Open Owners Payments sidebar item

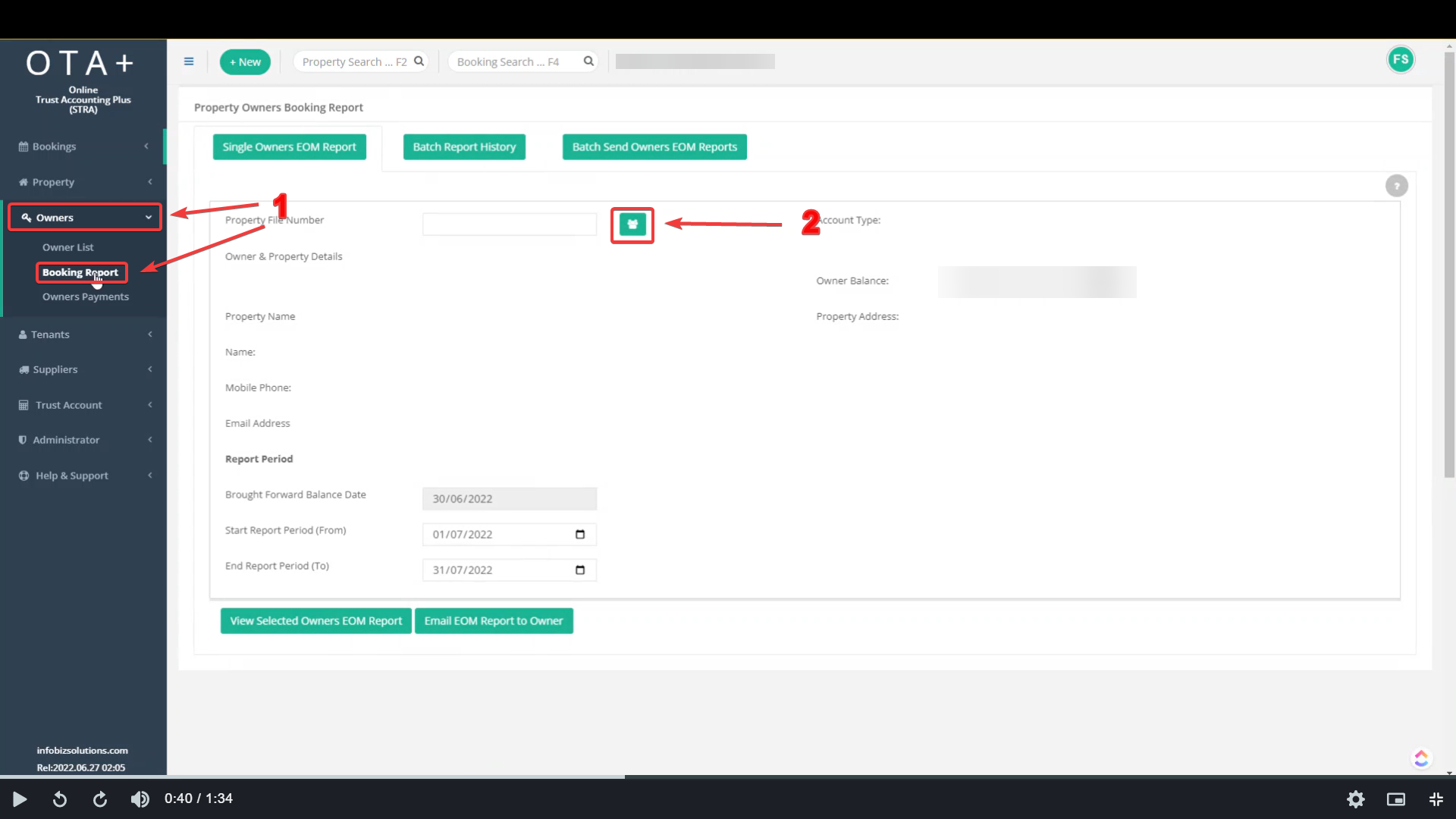click(85, 297)
